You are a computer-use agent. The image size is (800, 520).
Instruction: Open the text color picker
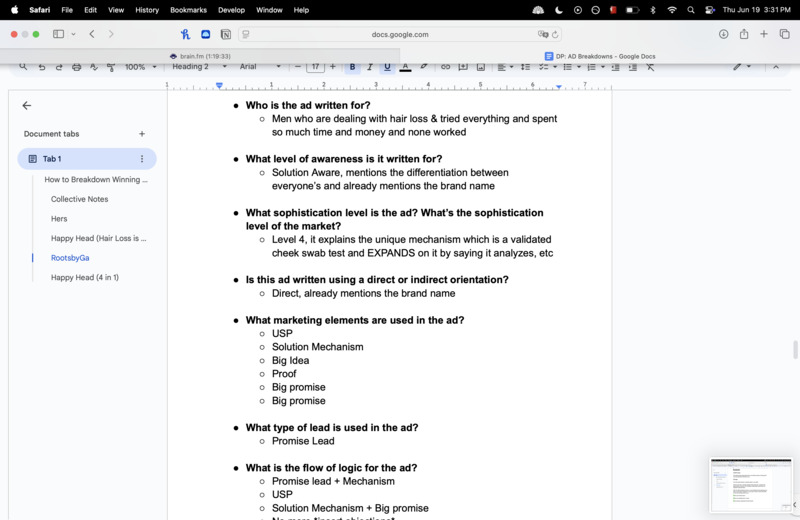pos(405,67)
